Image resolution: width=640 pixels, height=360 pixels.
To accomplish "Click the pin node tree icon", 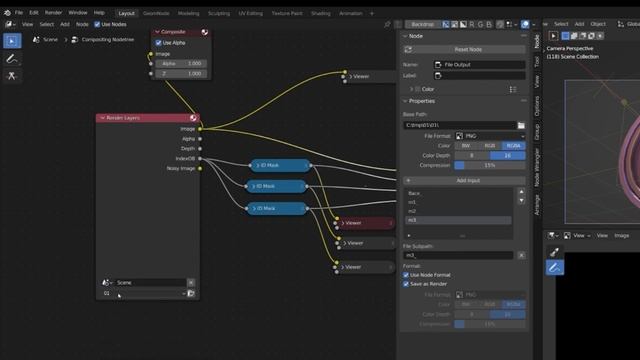I will pos(387,24).
